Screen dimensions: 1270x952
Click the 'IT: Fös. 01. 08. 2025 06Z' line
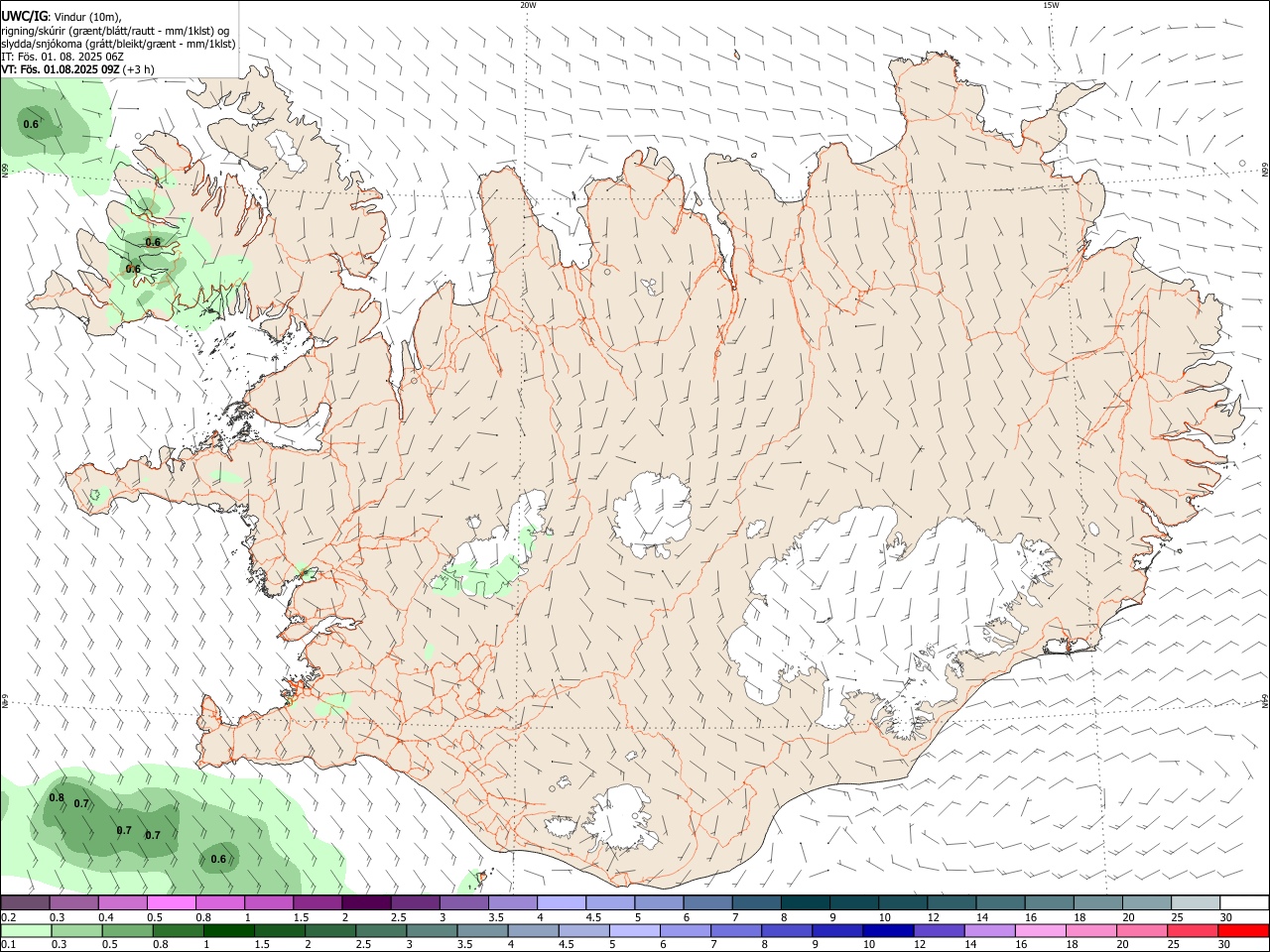(x=63, y=57)
